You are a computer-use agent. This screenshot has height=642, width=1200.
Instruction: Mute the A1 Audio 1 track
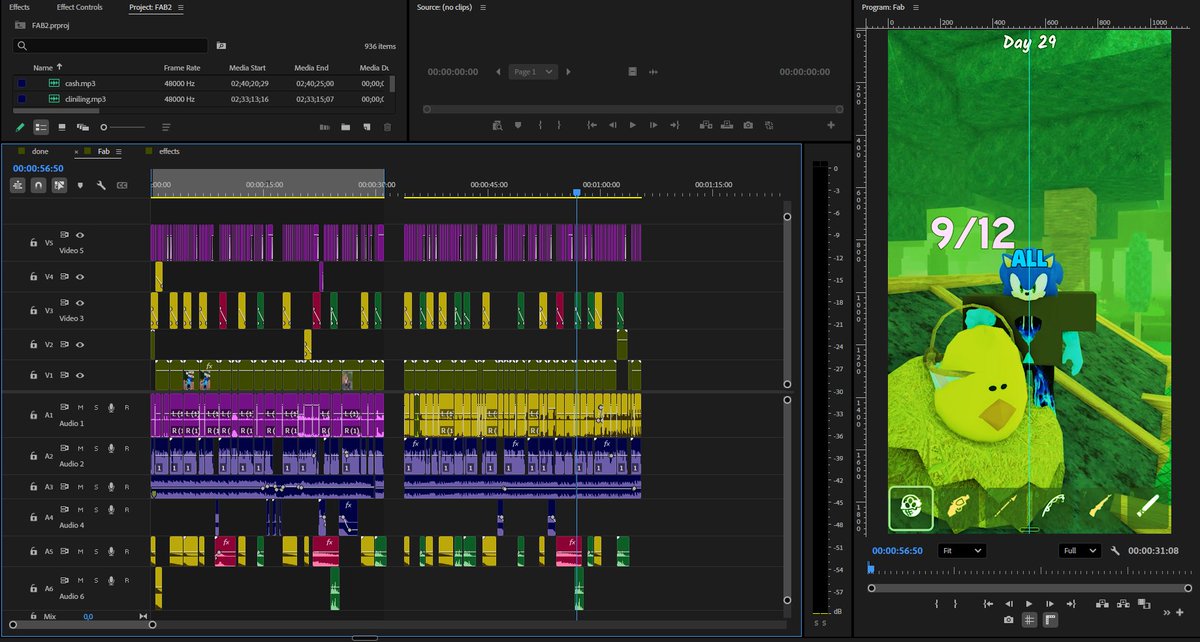81,407
